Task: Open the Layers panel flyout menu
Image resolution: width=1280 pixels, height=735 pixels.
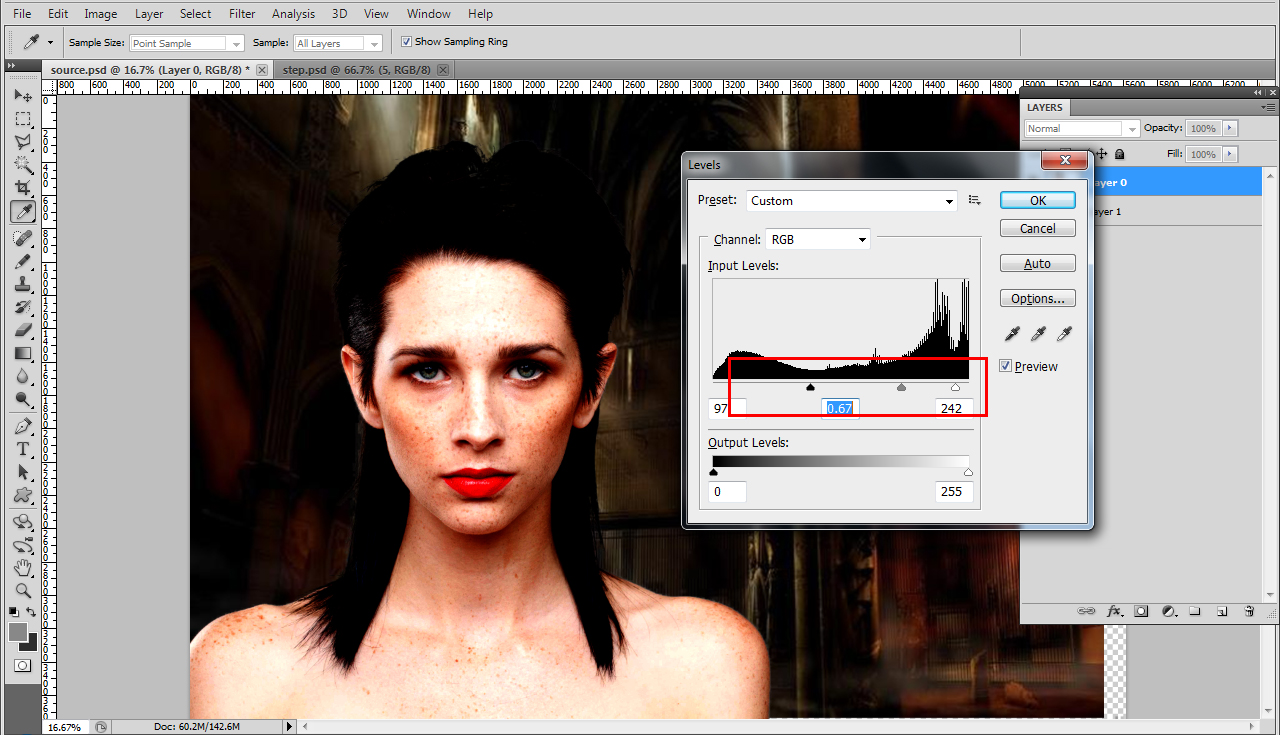Action: tap(1269, 106)
